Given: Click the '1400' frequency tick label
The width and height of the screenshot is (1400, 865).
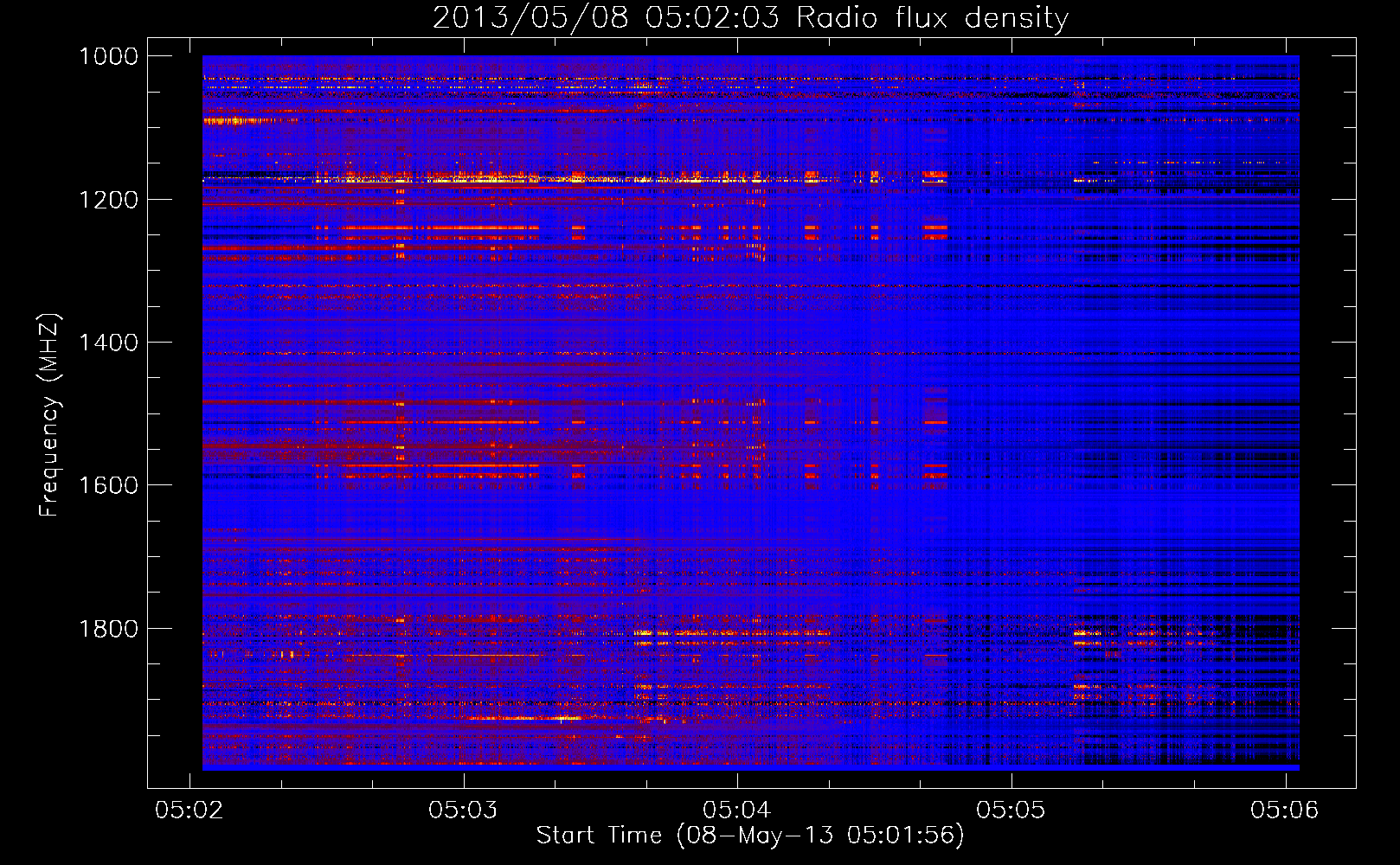Looking at the screenshot, I should [x=108, y=343].
